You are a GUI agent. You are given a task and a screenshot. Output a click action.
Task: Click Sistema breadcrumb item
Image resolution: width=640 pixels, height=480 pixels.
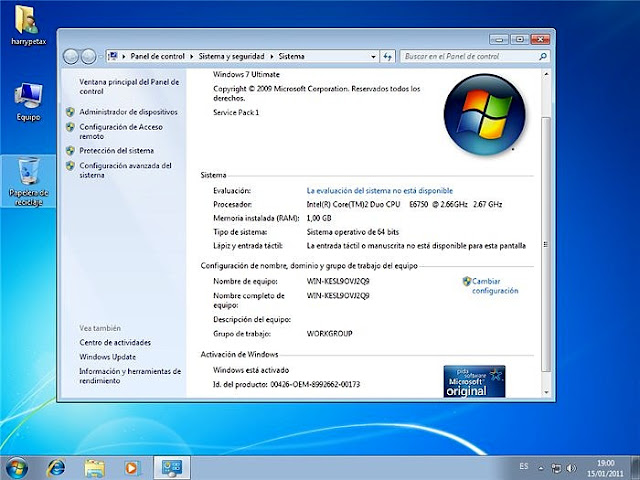click(x=291, y=56)
